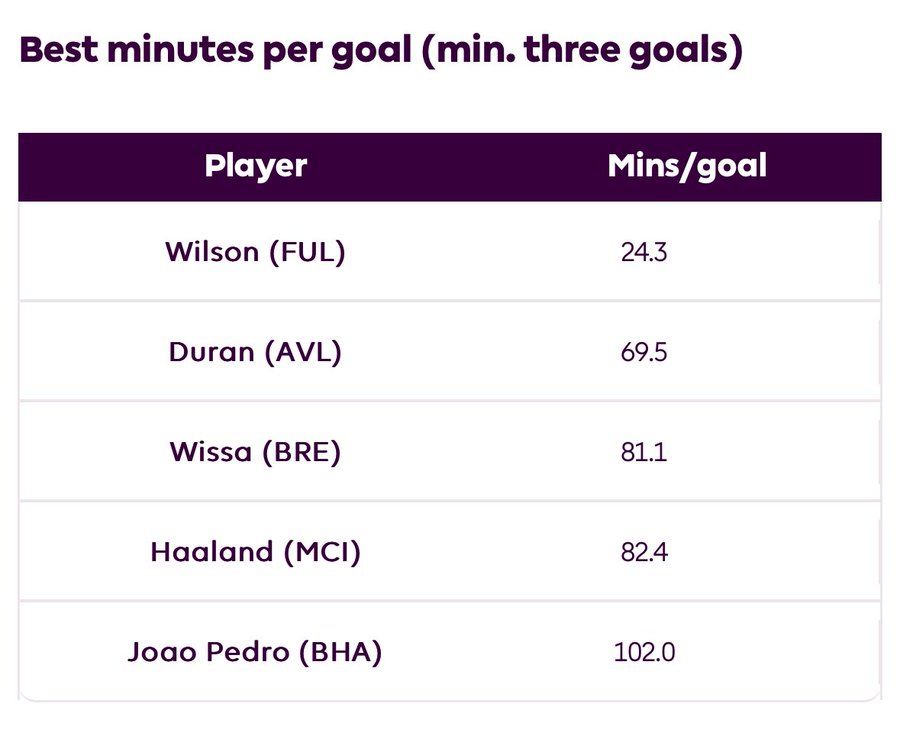
Task: Click the BRE team abbreviation
Action: [302, 452]
